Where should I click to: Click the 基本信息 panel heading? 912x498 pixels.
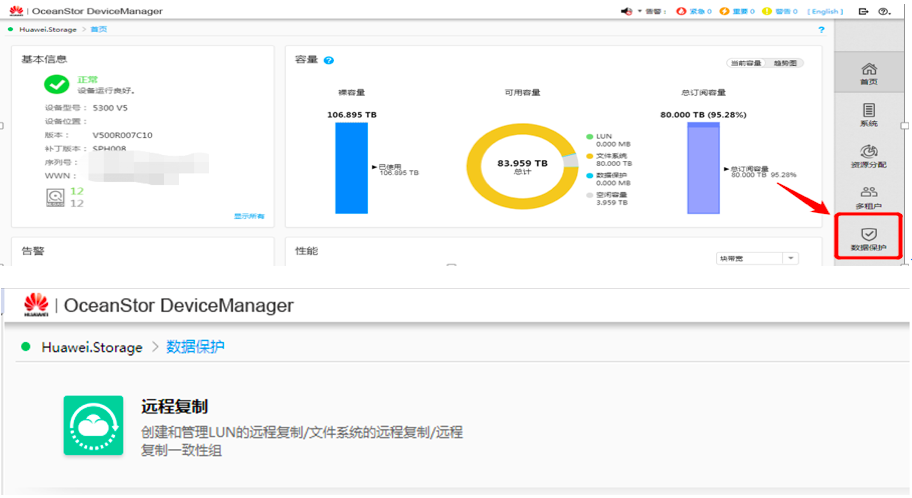[44, 59]
